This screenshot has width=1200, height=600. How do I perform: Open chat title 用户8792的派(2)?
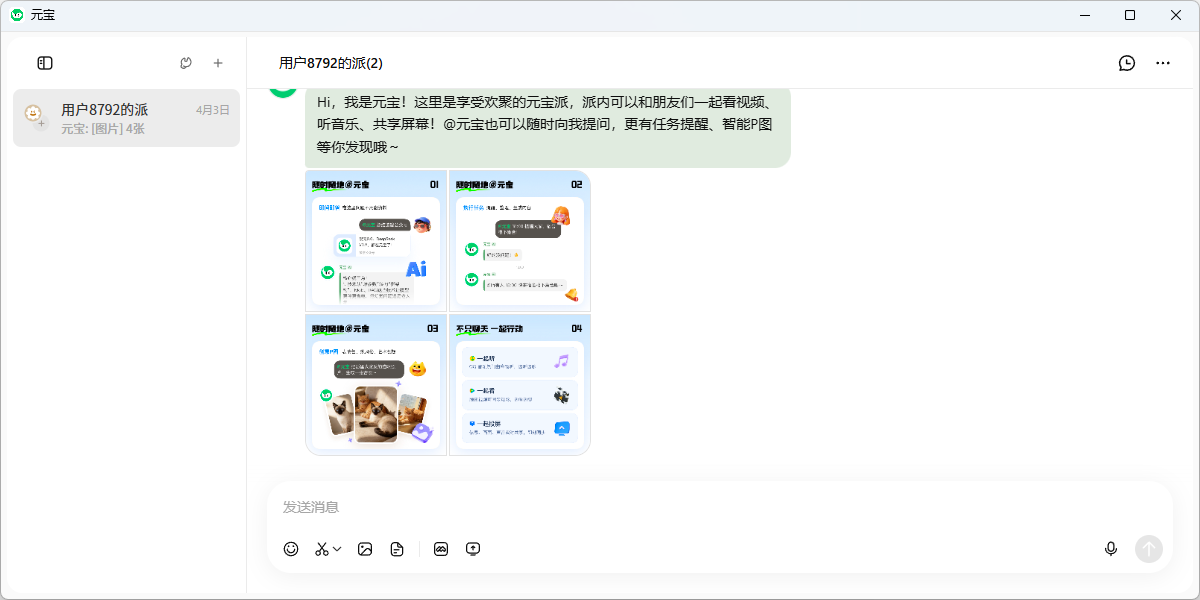coord(331,63)
